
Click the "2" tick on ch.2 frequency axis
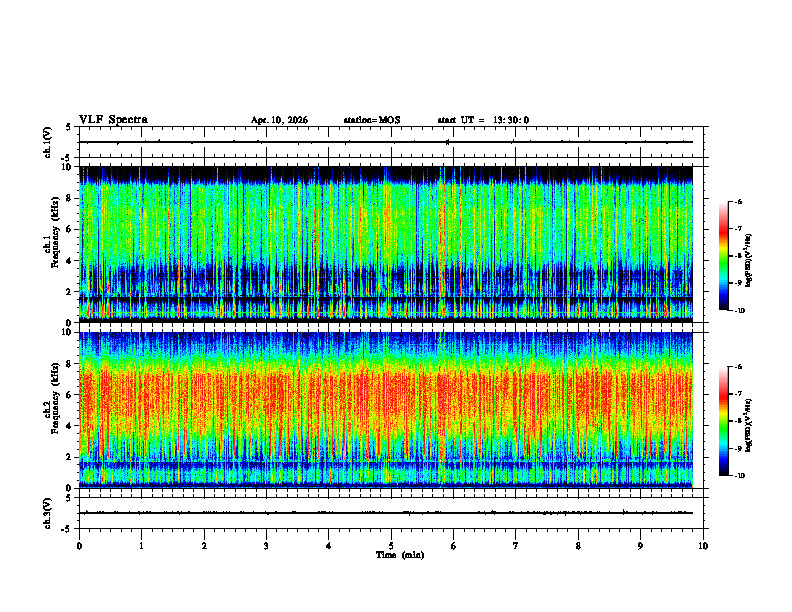[x=69, y=457]
